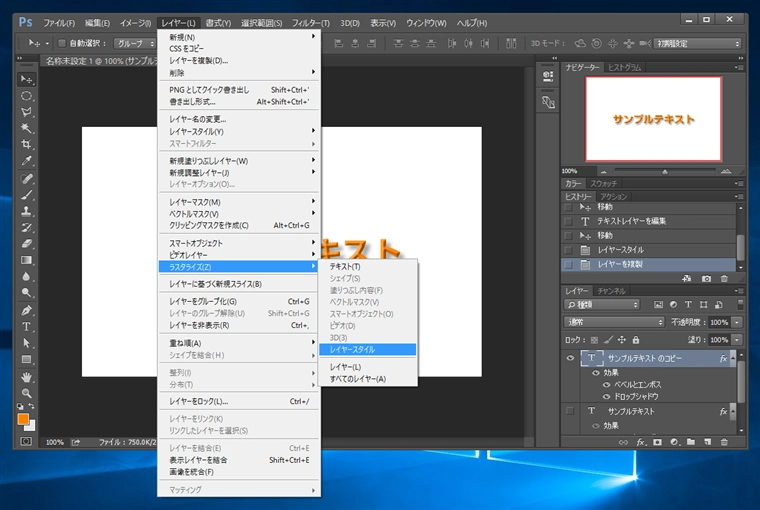This screenshot has width=760, height=510.
Task: Click the background white color swatch
Action: [x=32, y=427]
